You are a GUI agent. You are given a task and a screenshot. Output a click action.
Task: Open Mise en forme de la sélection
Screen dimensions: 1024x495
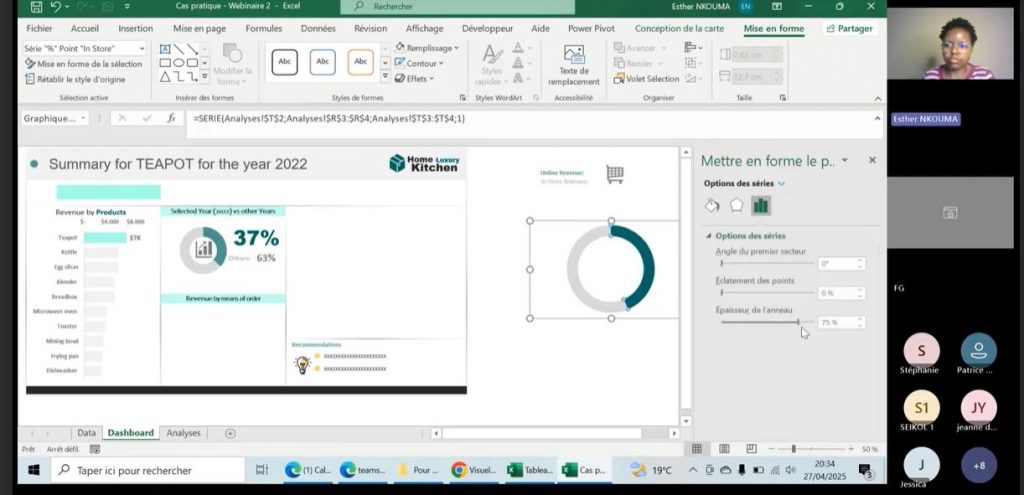[84, 64]
